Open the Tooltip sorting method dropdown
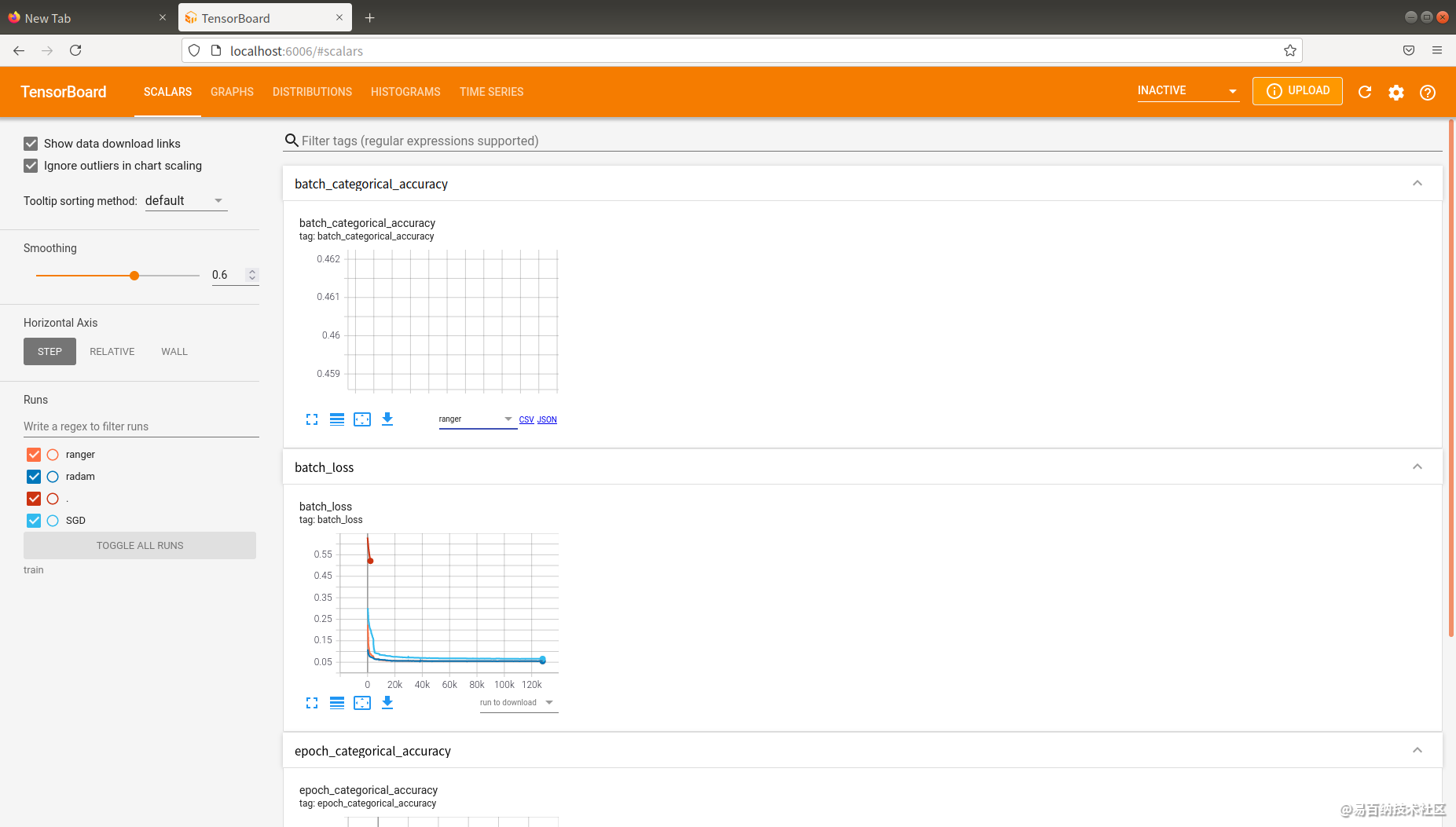This screenshot has height=827, width=1456. [x=186, y=201]
